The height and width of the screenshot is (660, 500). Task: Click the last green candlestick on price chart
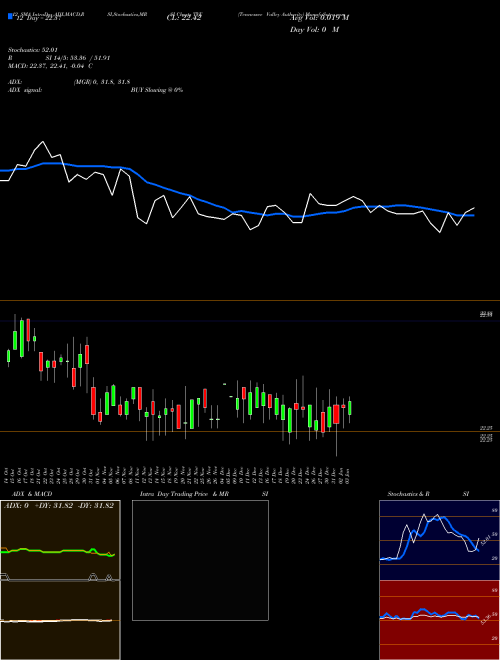click(x=349, y=408)
